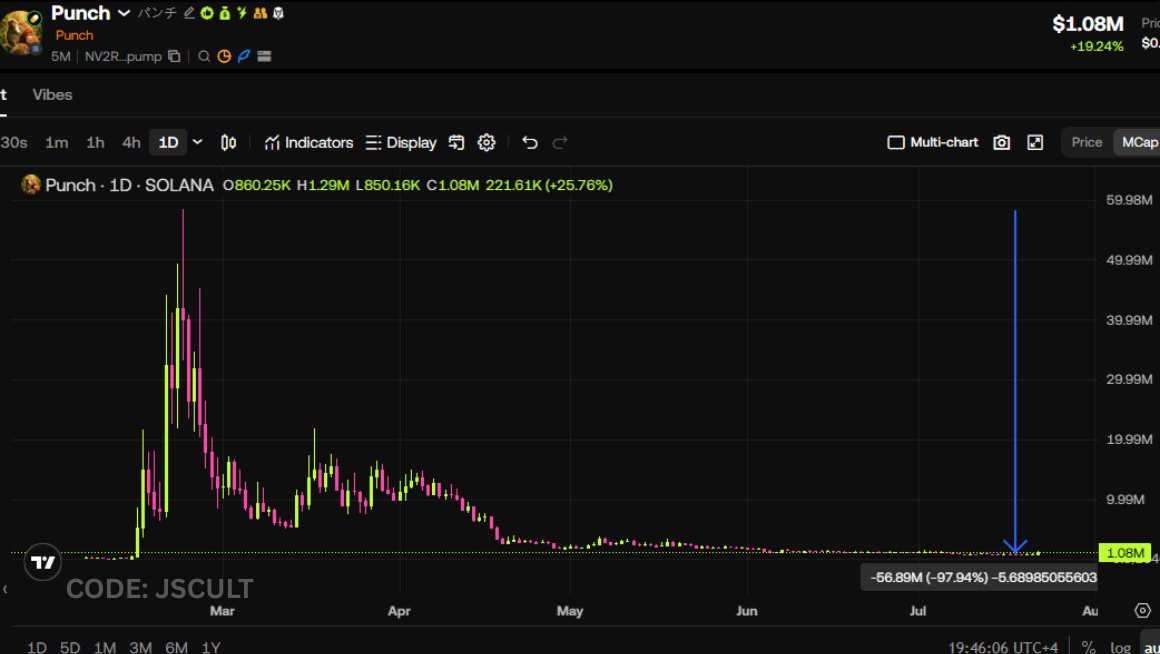Click the green lightning bolt icon
1160x654 pixels.
tap(242, 13)
